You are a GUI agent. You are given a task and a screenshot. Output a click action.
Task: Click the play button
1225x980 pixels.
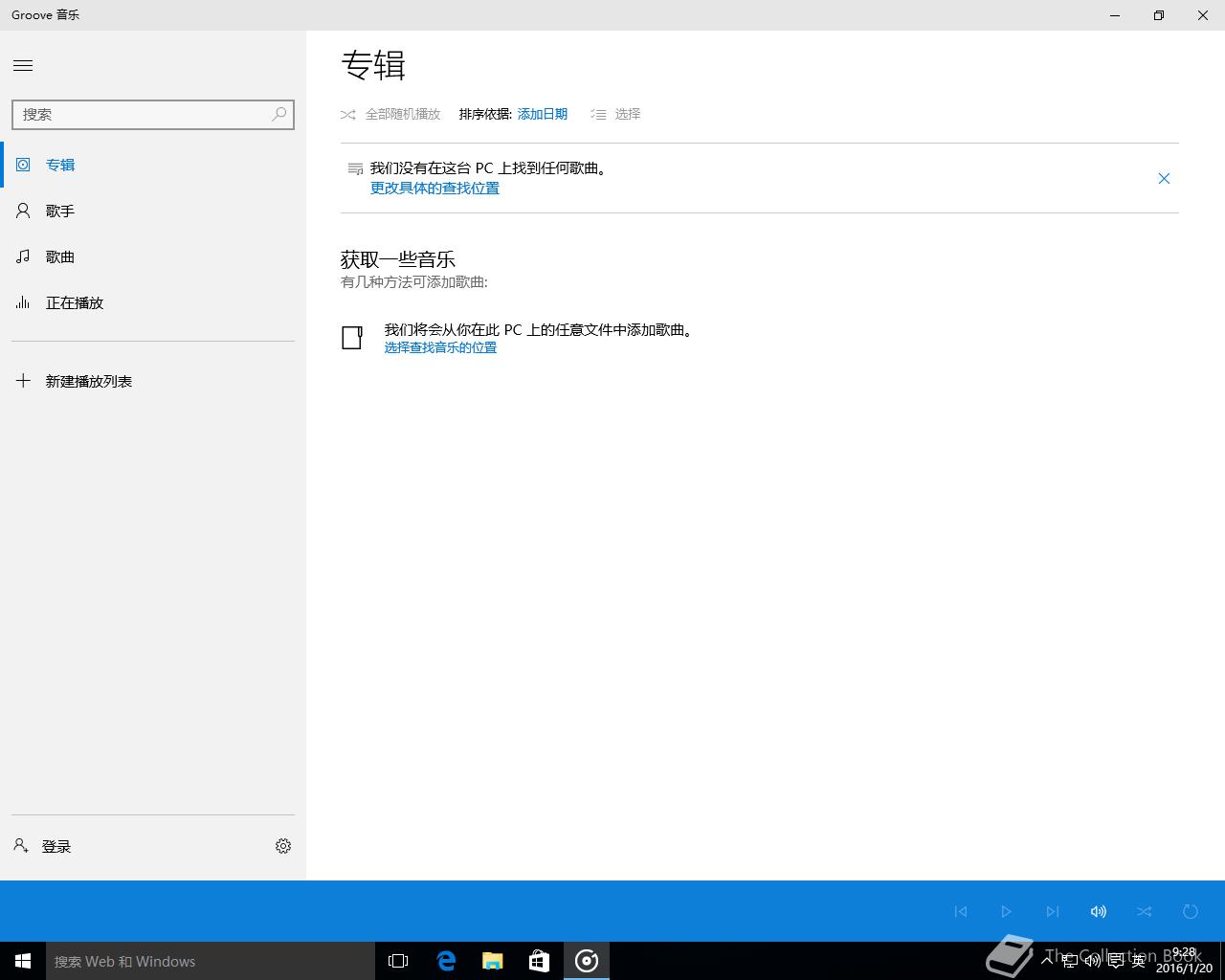point(1006,911)
